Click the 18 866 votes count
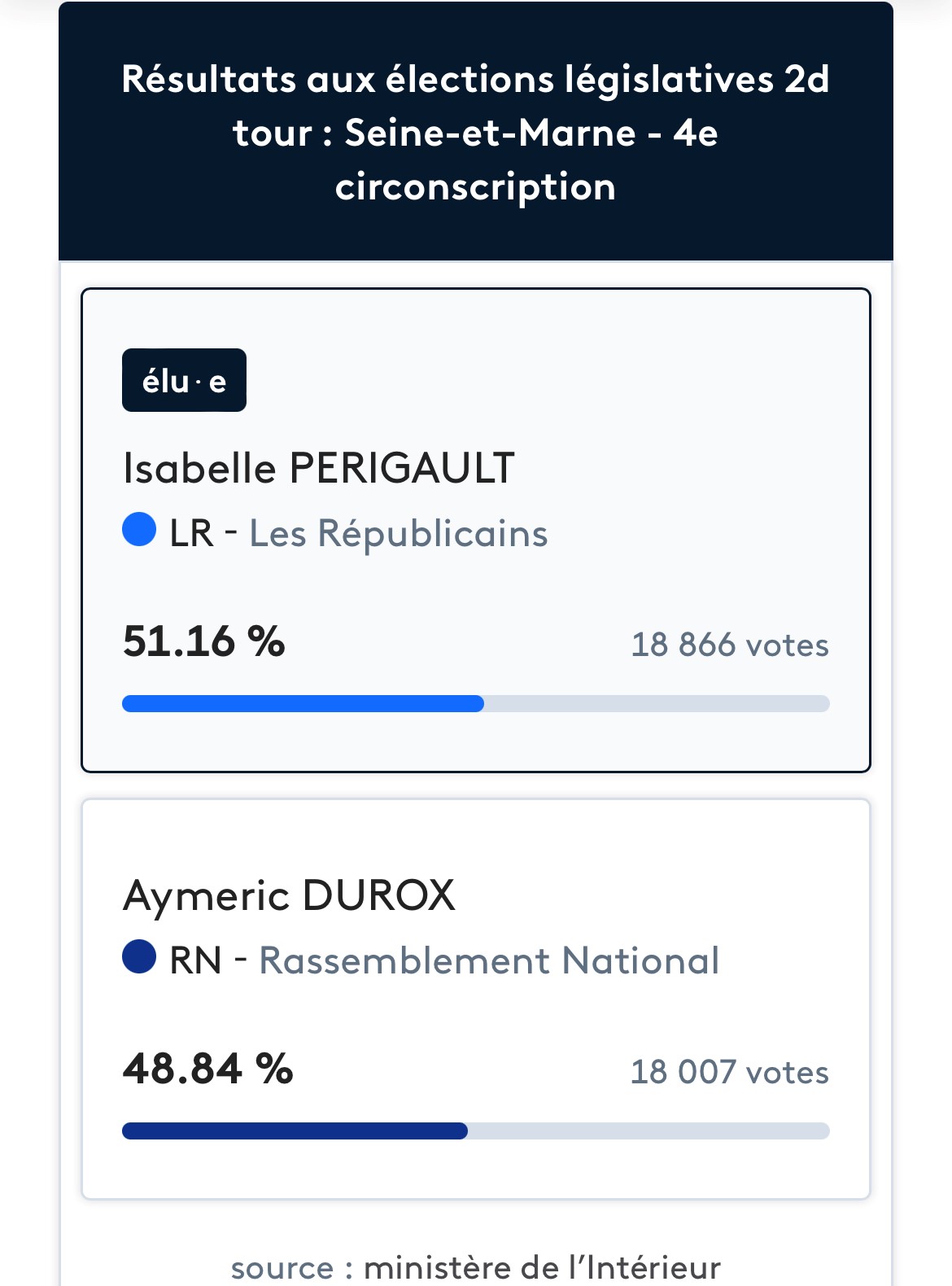The height and width of the screenshot is (1286, 952). pyautogui.click(x=730, y=645)
